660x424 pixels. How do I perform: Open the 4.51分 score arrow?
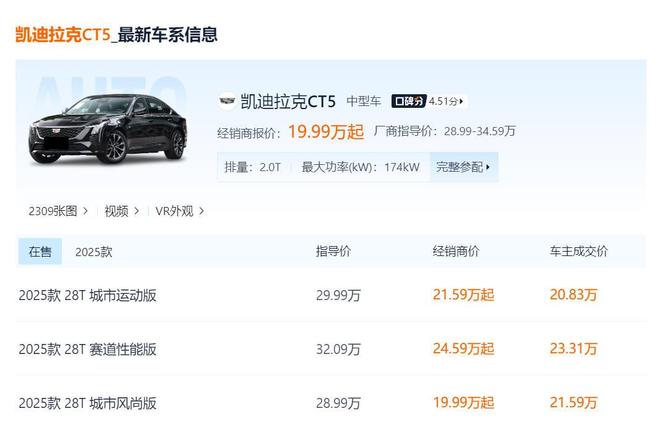(447, 101)
